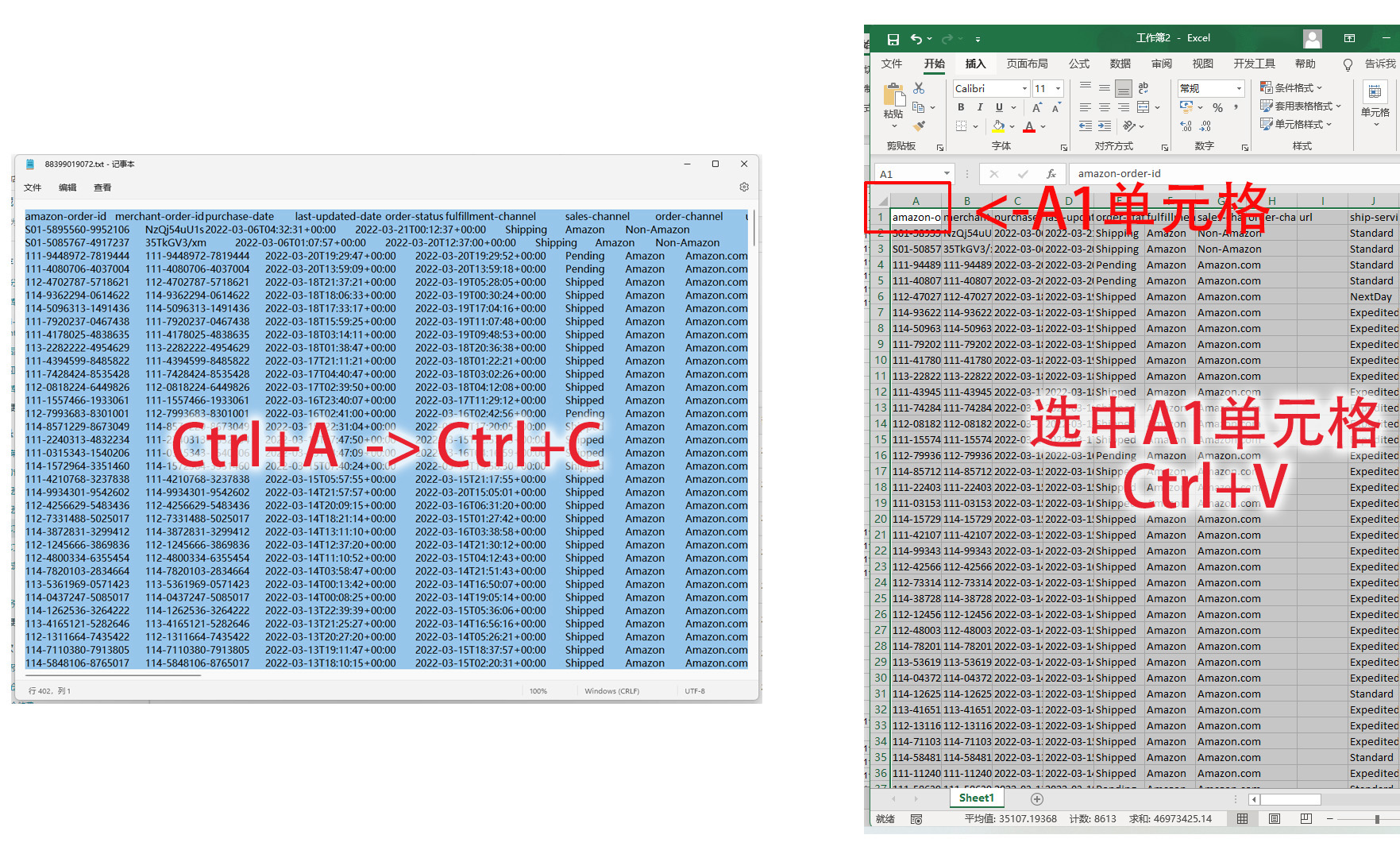Center cell text horizontally
This screenshot has width=1400, height=858.
(x=1105, y=107)
